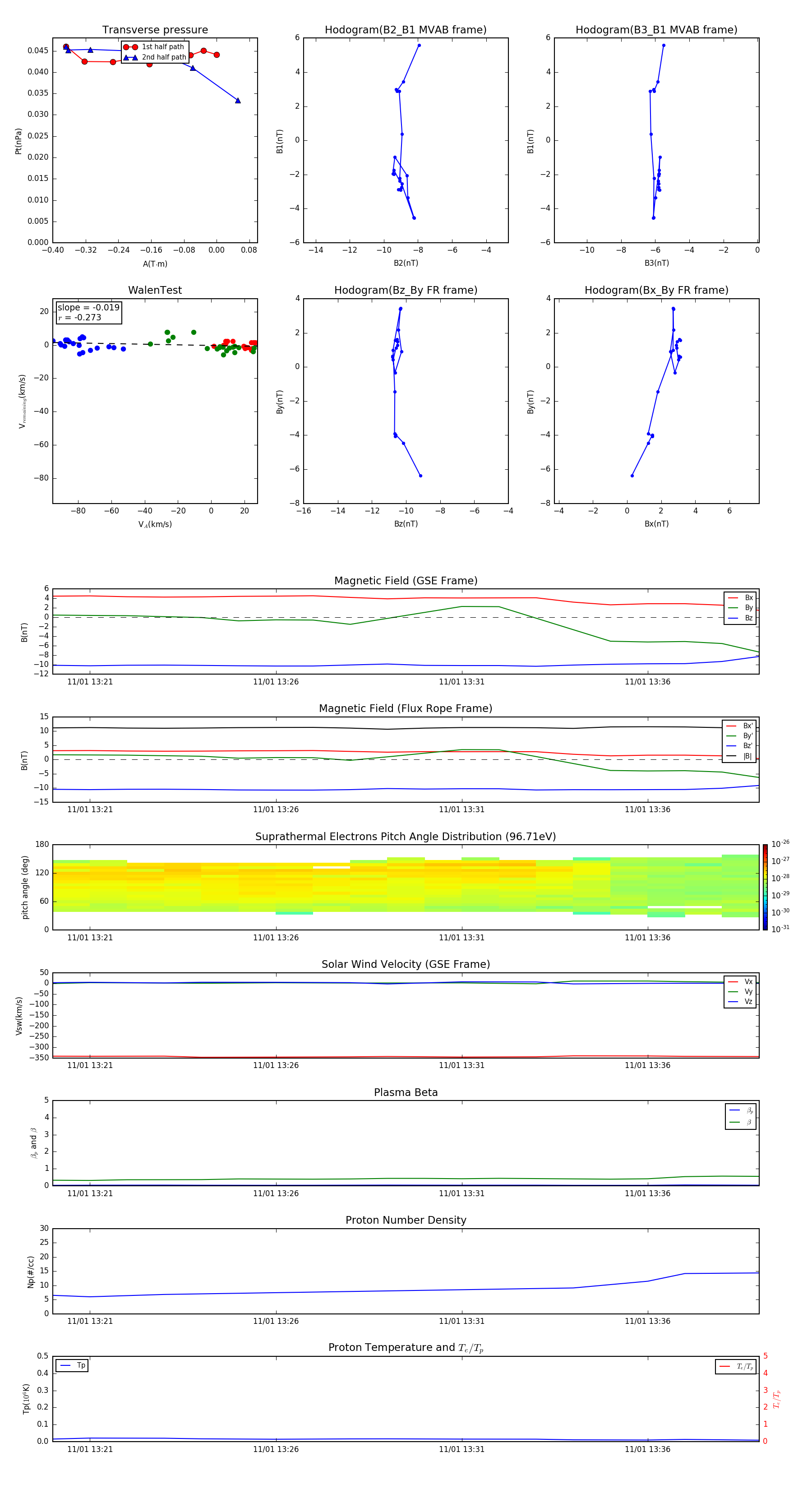Click the 'Hodogram(B3_B1 MVAB frame)' title

[x=656, y=30]
